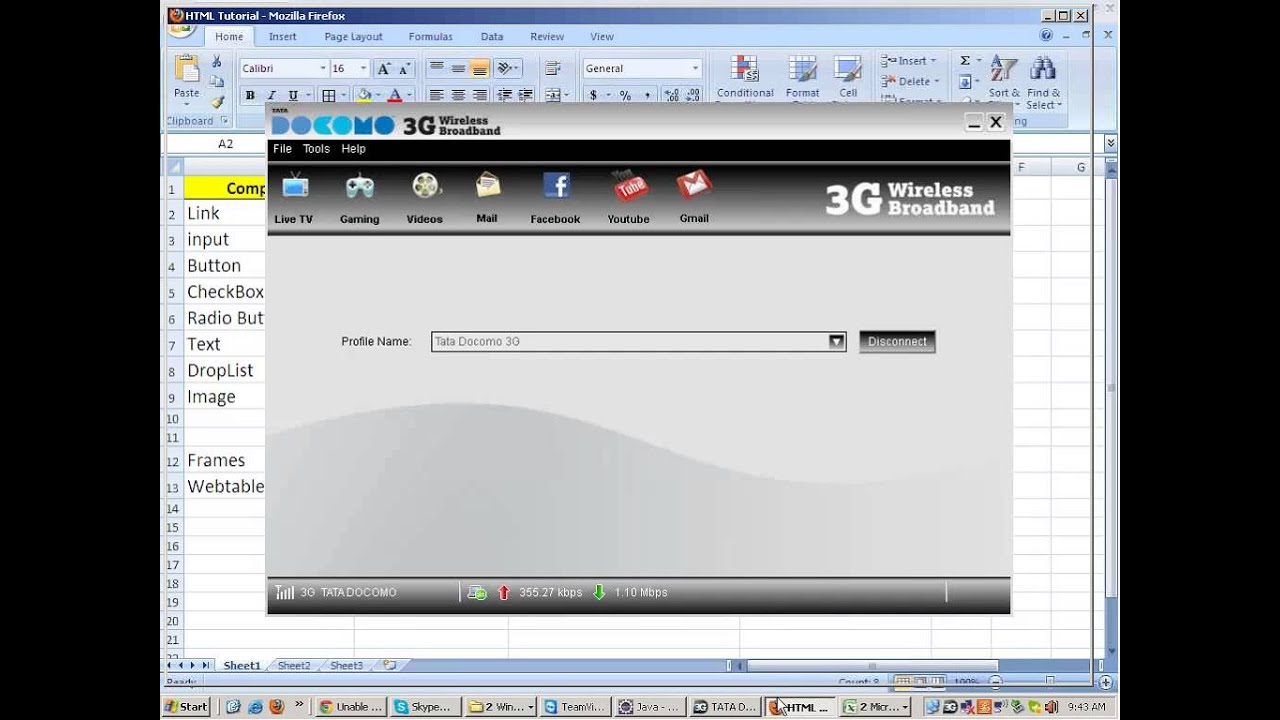
Task: Click the Increase Font Size icon
Action: pyautogui.click(x=384, y=69)
